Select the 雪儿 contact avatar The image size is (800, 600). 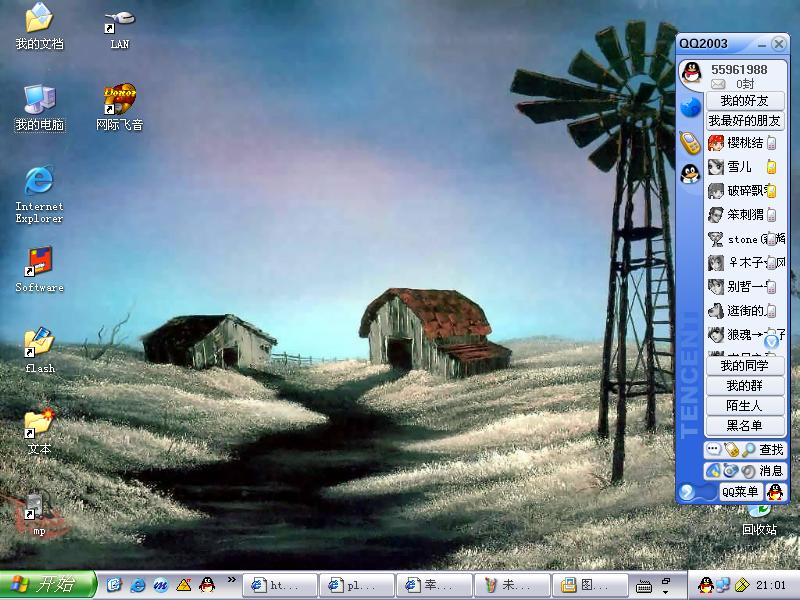point(716,167)
